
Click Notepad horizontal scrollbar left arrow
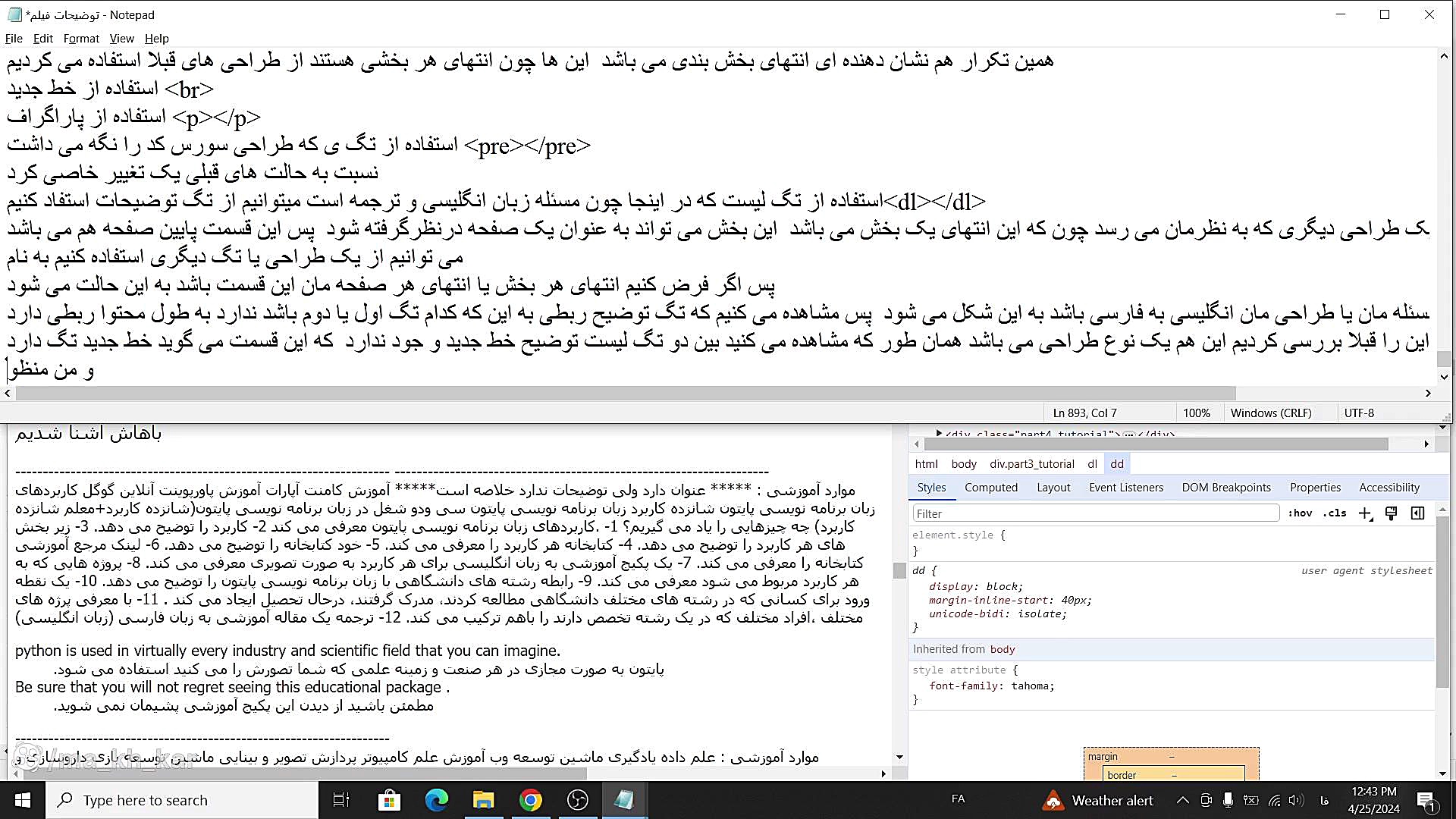[8, 394]
